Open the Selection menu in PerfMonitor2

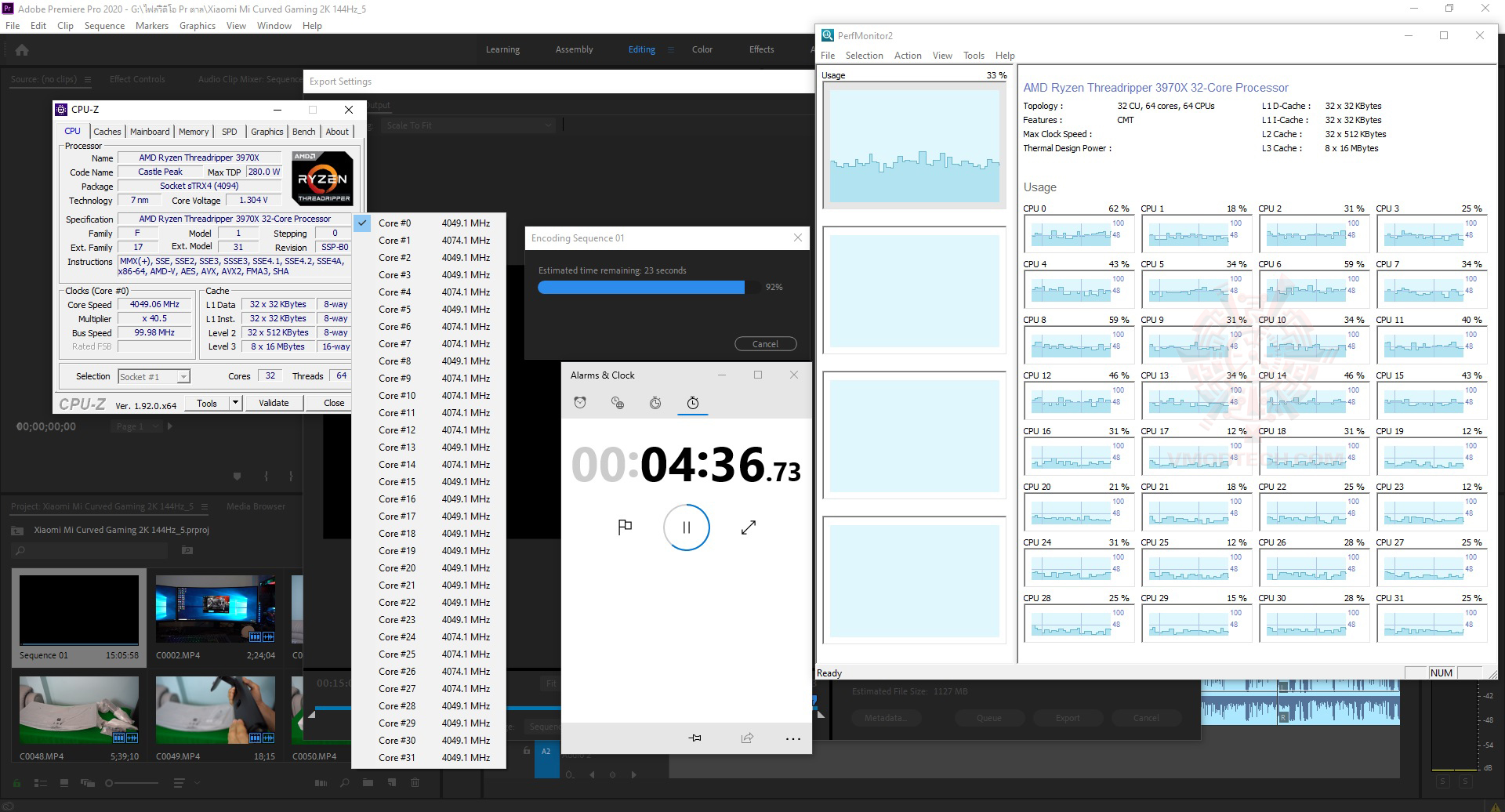click(x=864, y=56)
